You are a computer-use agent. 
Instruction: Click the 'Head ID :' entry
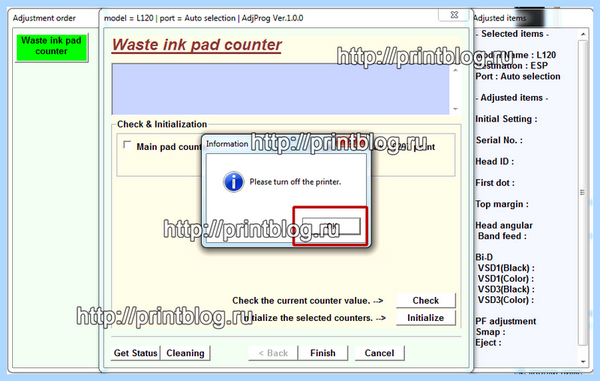pos(494,161)
